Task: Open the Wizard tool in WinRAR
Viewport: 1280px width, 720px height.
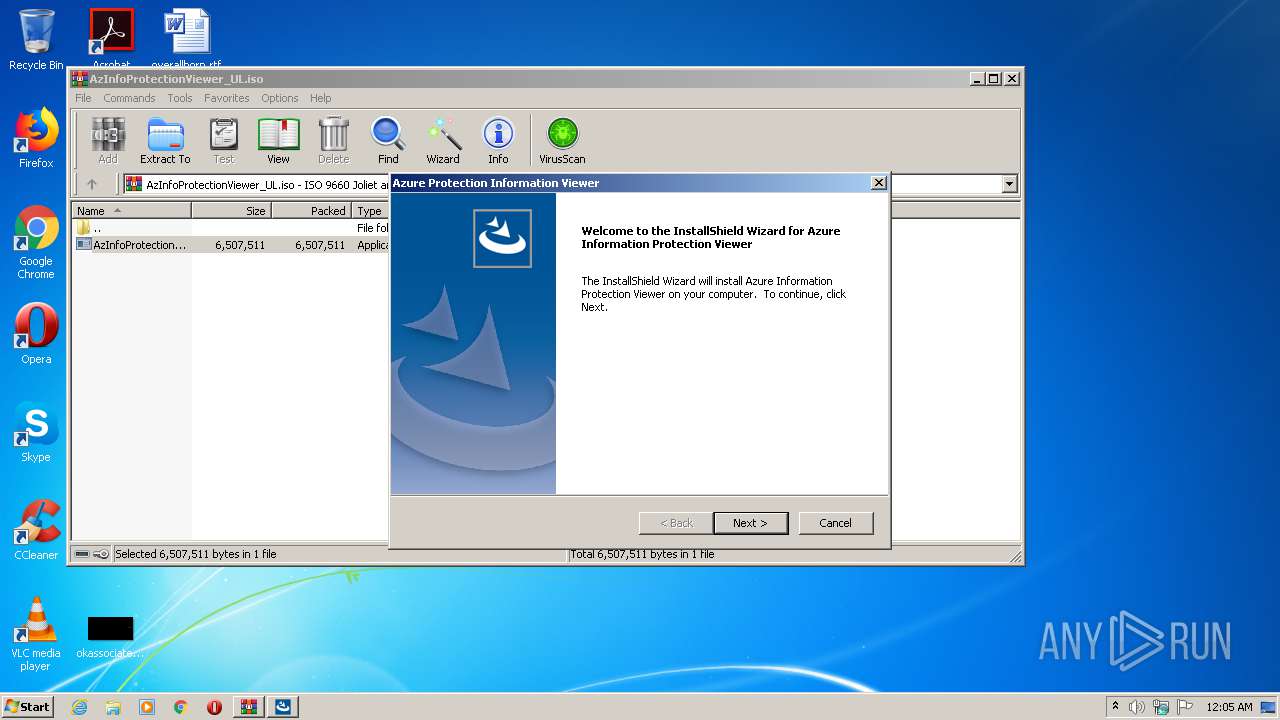Action: point(443,141)
